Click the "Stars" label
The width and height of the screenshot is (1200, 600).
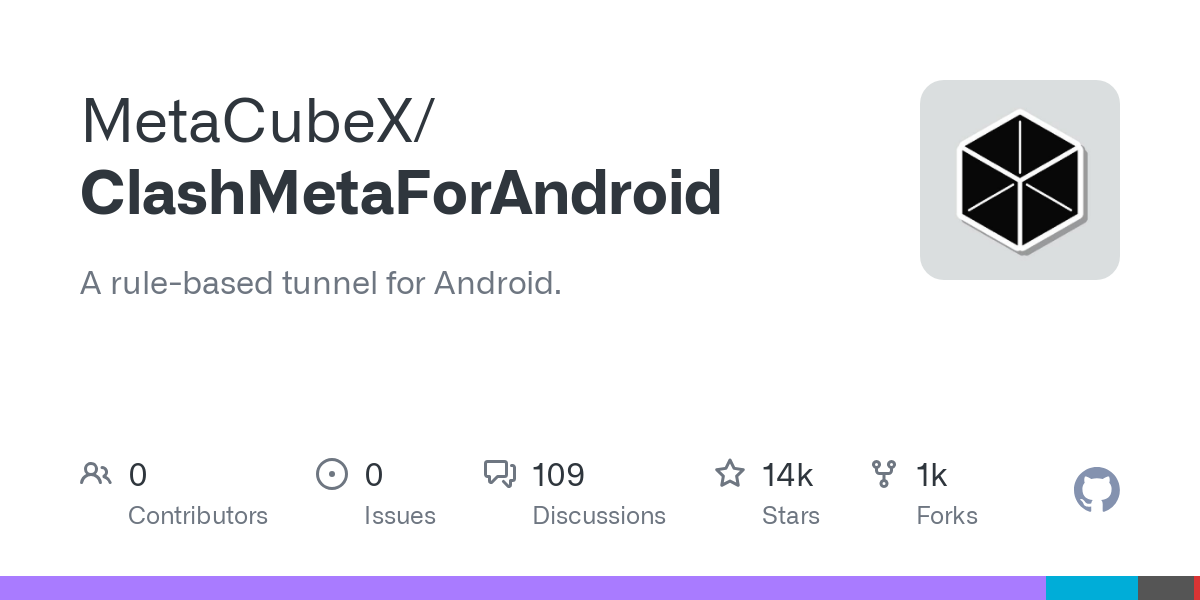coord(791,516)
